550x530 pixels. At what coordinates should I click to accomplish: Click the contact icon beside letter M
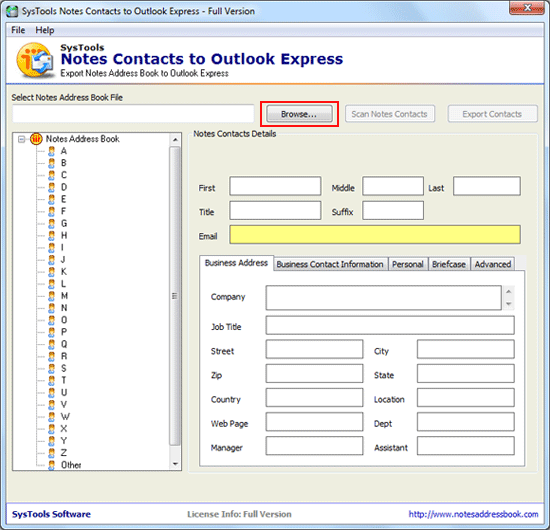(x=52, y=296)
